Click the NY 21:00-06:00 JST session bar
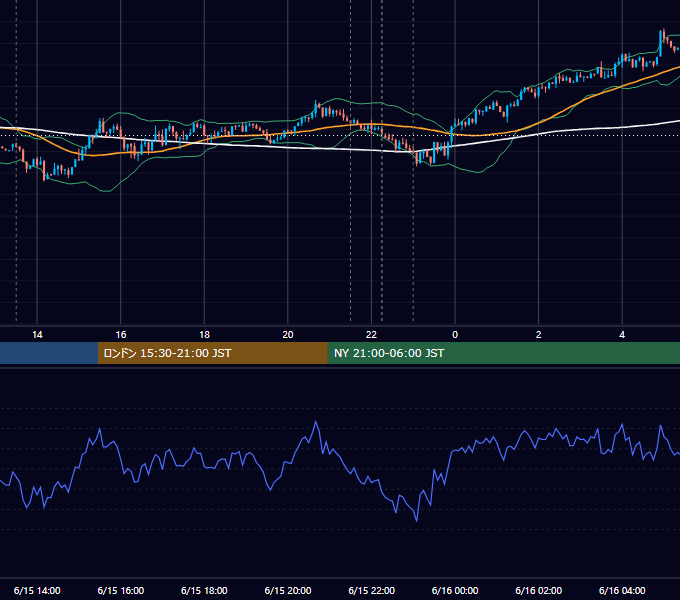 point(503,353)
